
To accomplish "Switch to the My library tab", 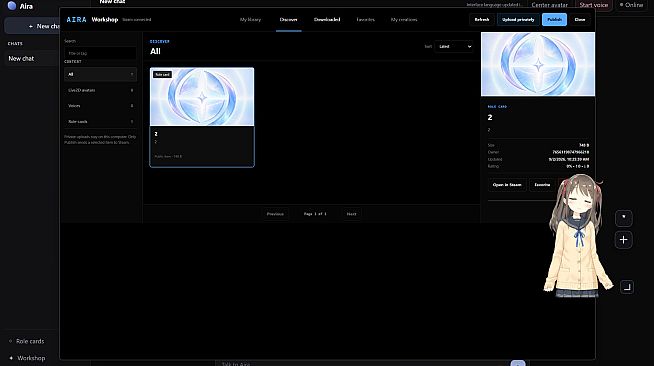I will pyautogui.click(x=250, y=20).
